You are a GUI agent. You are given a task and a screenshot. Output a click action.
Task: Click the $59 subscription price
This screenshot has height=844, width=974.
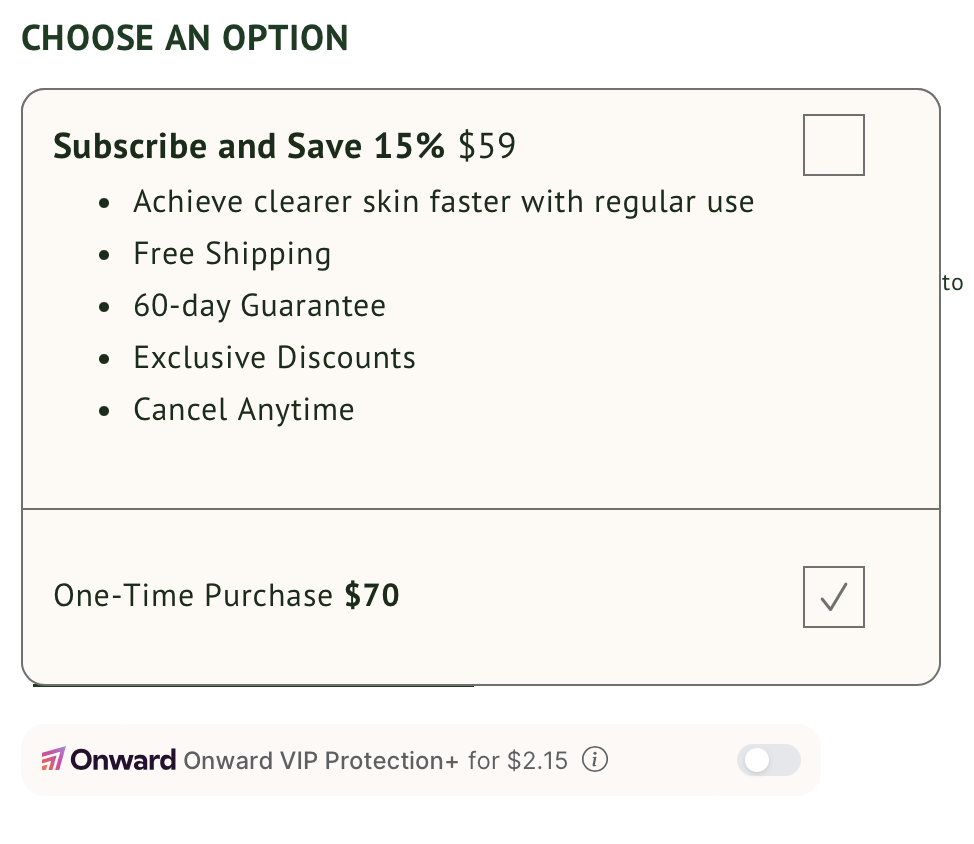pos(487,147)
